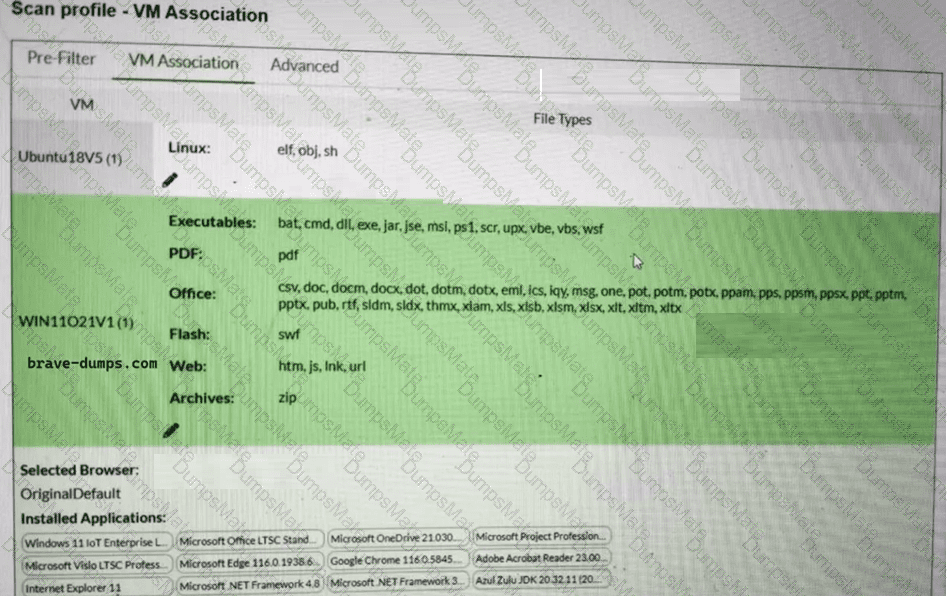The image size is (947, 596).
Task: Open the Advanced tab
Action: [303, 65]
